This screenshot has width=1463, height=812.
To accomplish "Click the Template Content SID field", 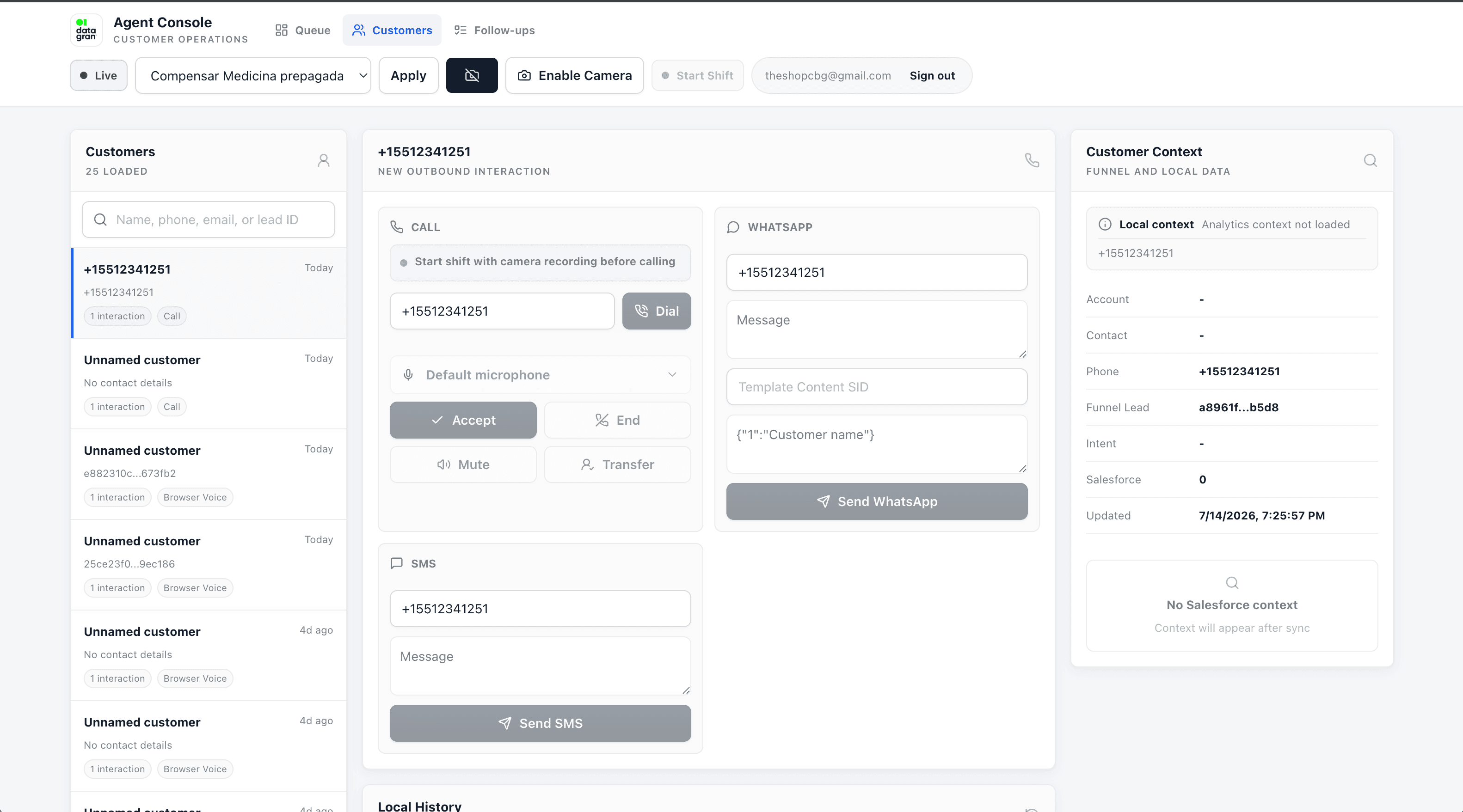I will [877, 387].
